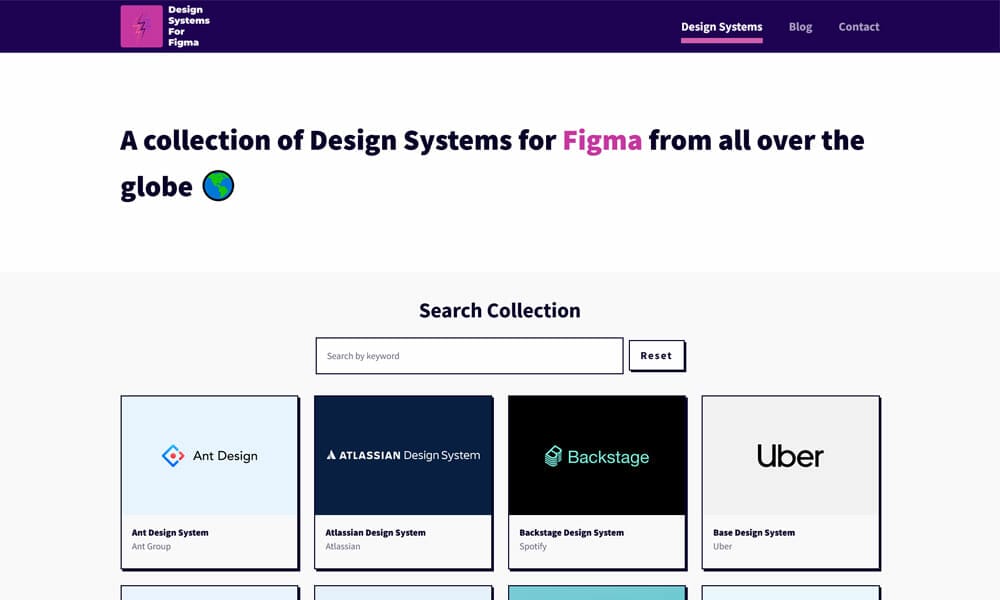Click the 'Spotify' company label
This screenshot has height=600, width=1000.
[x=533, y=546]
